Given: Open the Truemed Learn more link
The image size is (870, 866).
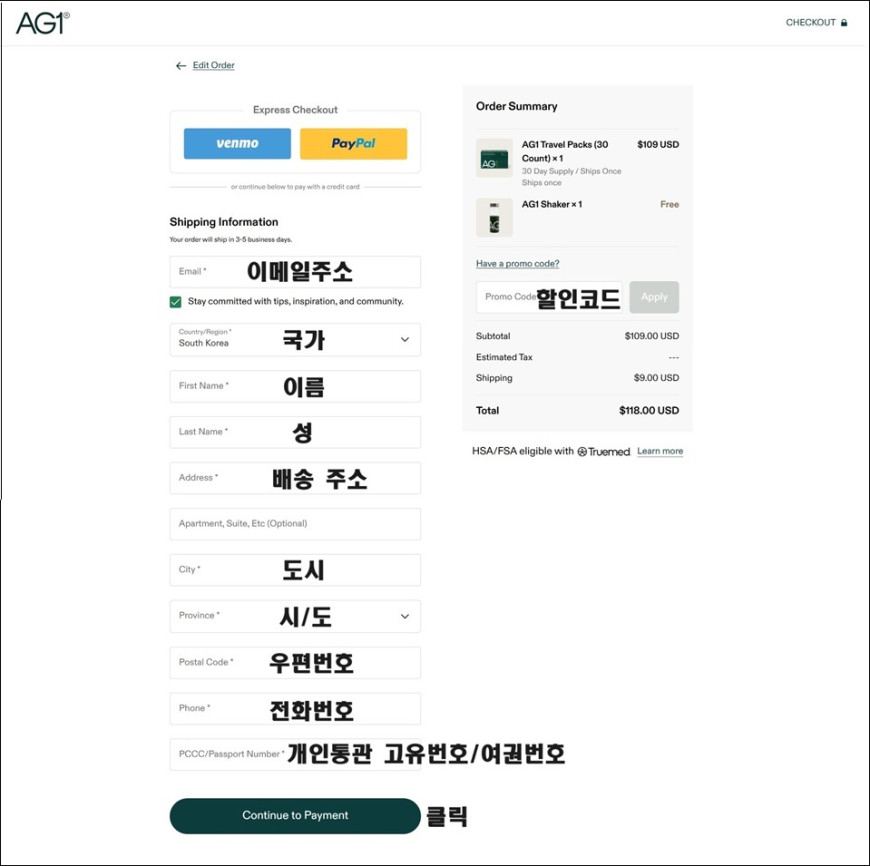Looking at the screenshot, I should click(x=660, y=452).
